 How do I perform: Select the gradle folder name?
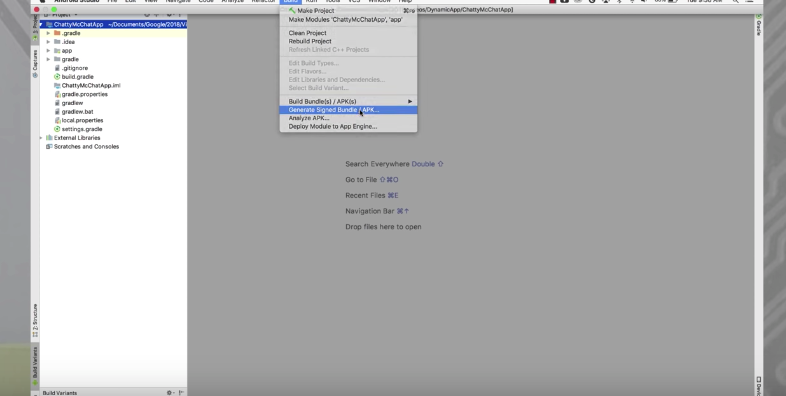(70, 59)
